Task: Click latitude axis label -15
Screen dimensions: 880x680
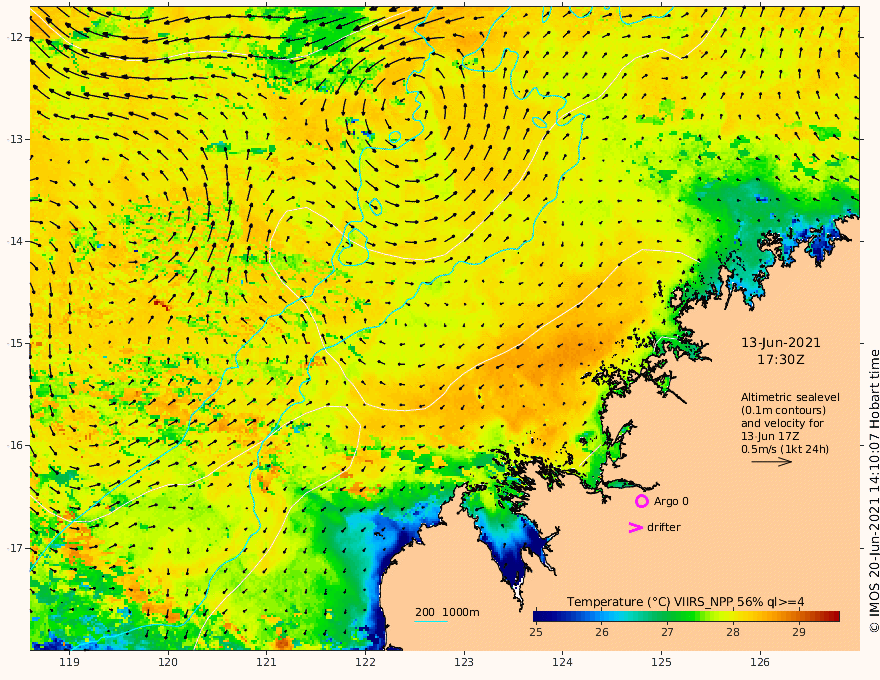Action: coord(15,343)
